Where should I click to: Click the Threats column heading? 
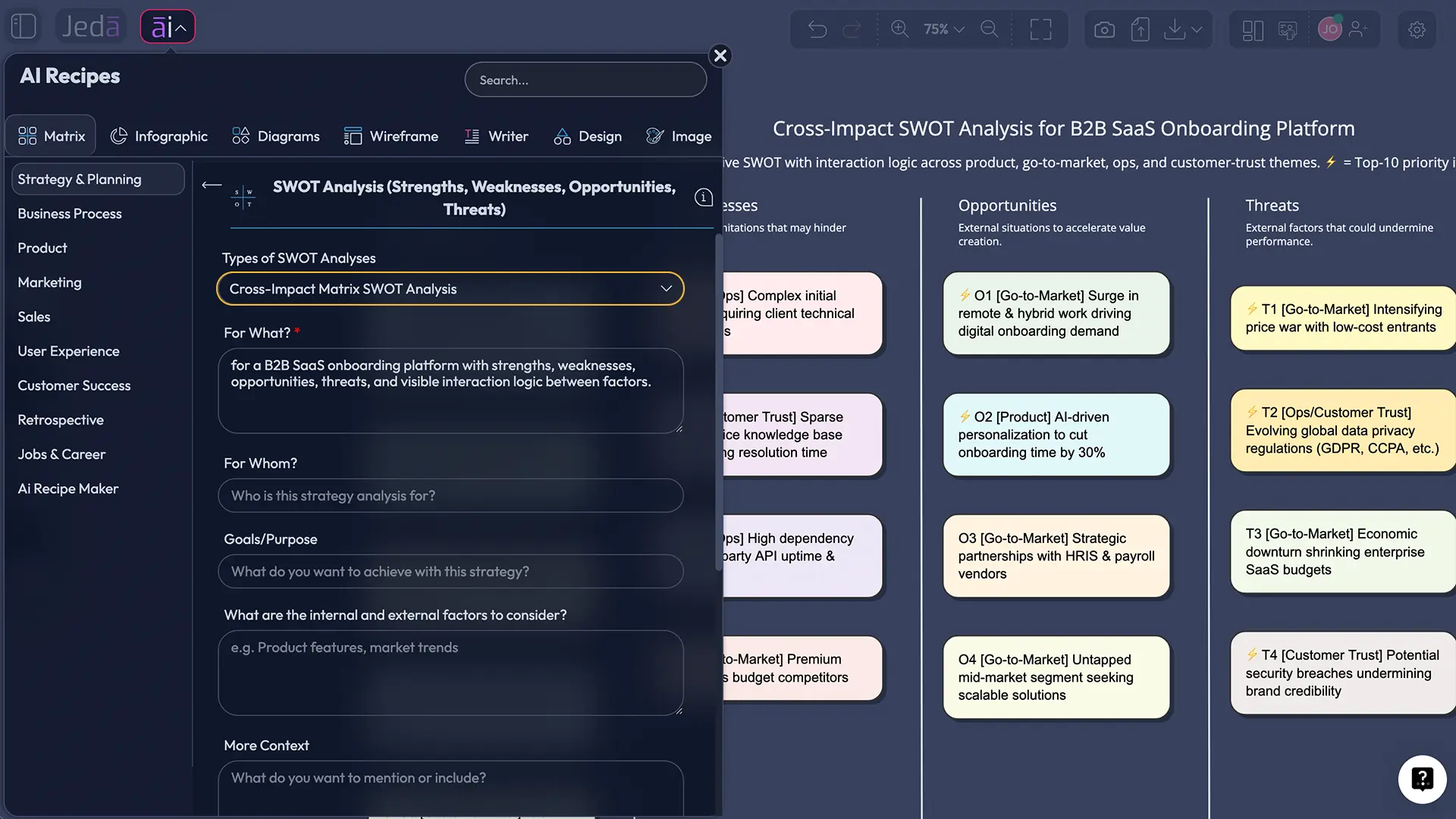coord(1272,206)
